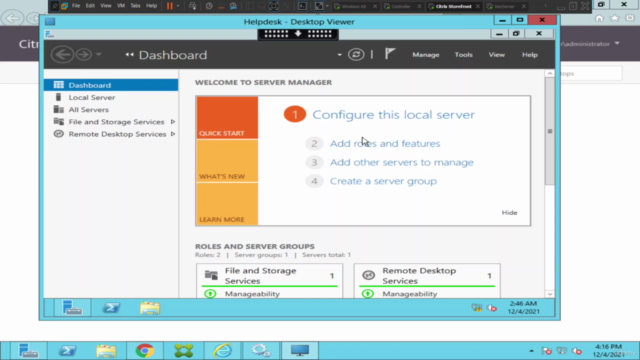
Task: Click the browser home icon behind Desktop Viewer
Action: (599, 18)
